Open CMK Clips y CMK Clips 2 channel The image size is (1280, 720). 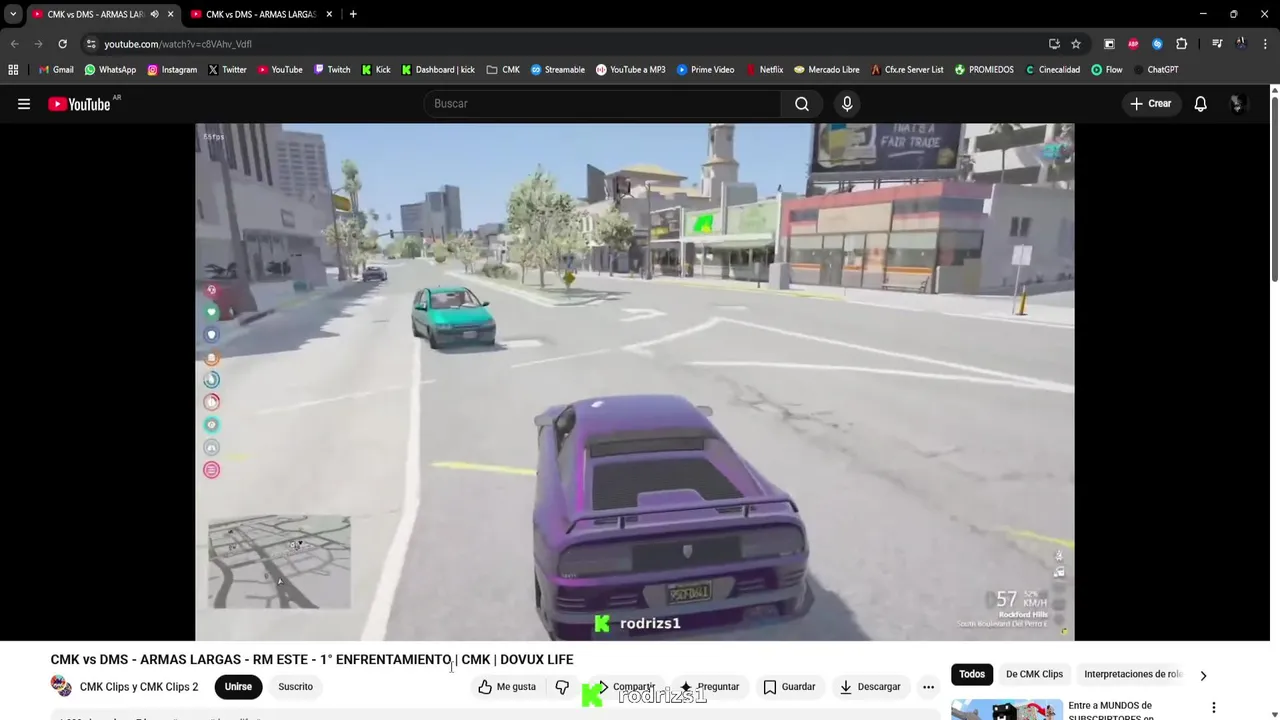click(139, 687)
